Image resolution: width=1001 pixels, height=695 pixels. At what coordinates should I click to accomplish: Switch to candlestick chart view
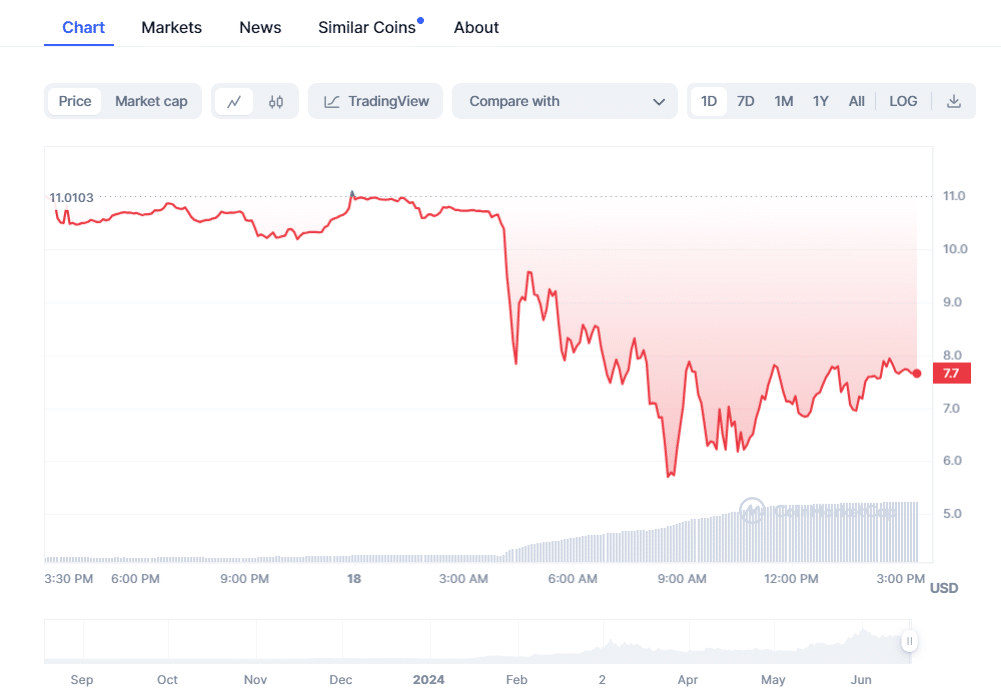[277, 101]
